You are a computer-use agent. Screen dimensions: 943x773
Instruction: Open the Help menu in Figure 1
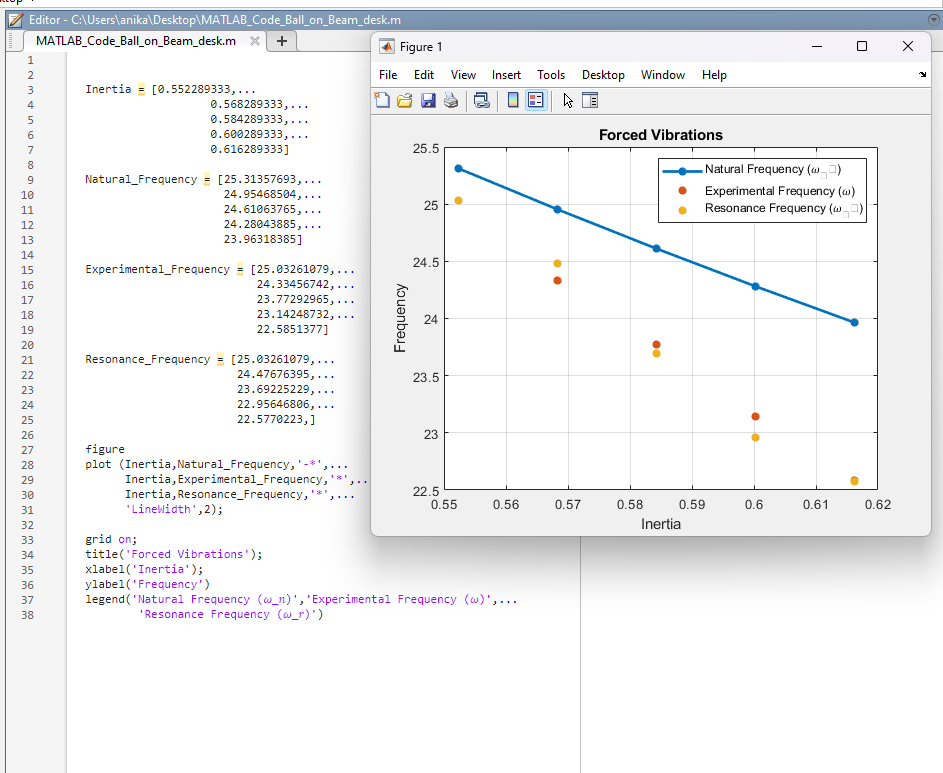point(714,75)
